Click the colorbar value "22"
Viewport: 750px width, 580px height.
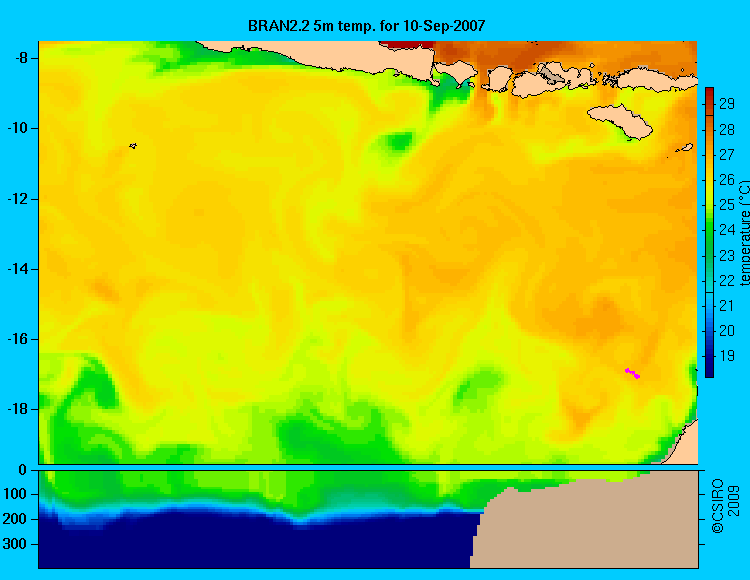click(727, 281)
